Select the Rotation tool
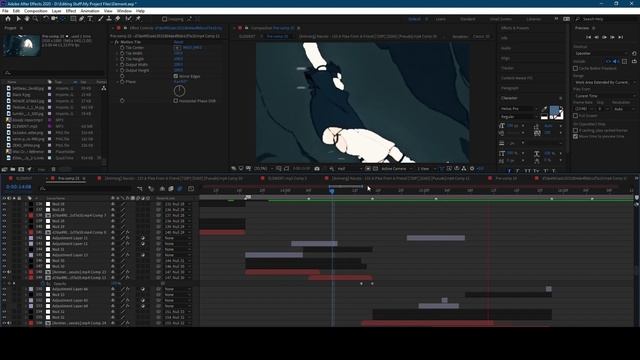 click(46, 19)
